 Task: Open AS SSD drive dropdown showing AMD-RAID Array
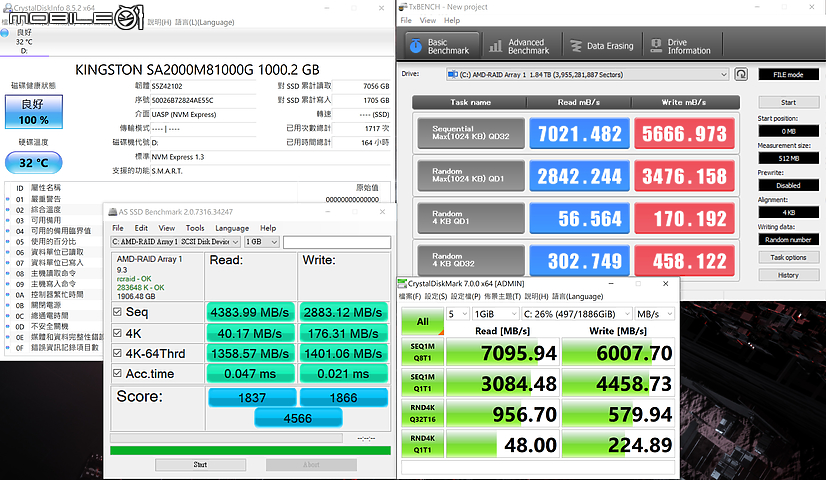[175, 242]
